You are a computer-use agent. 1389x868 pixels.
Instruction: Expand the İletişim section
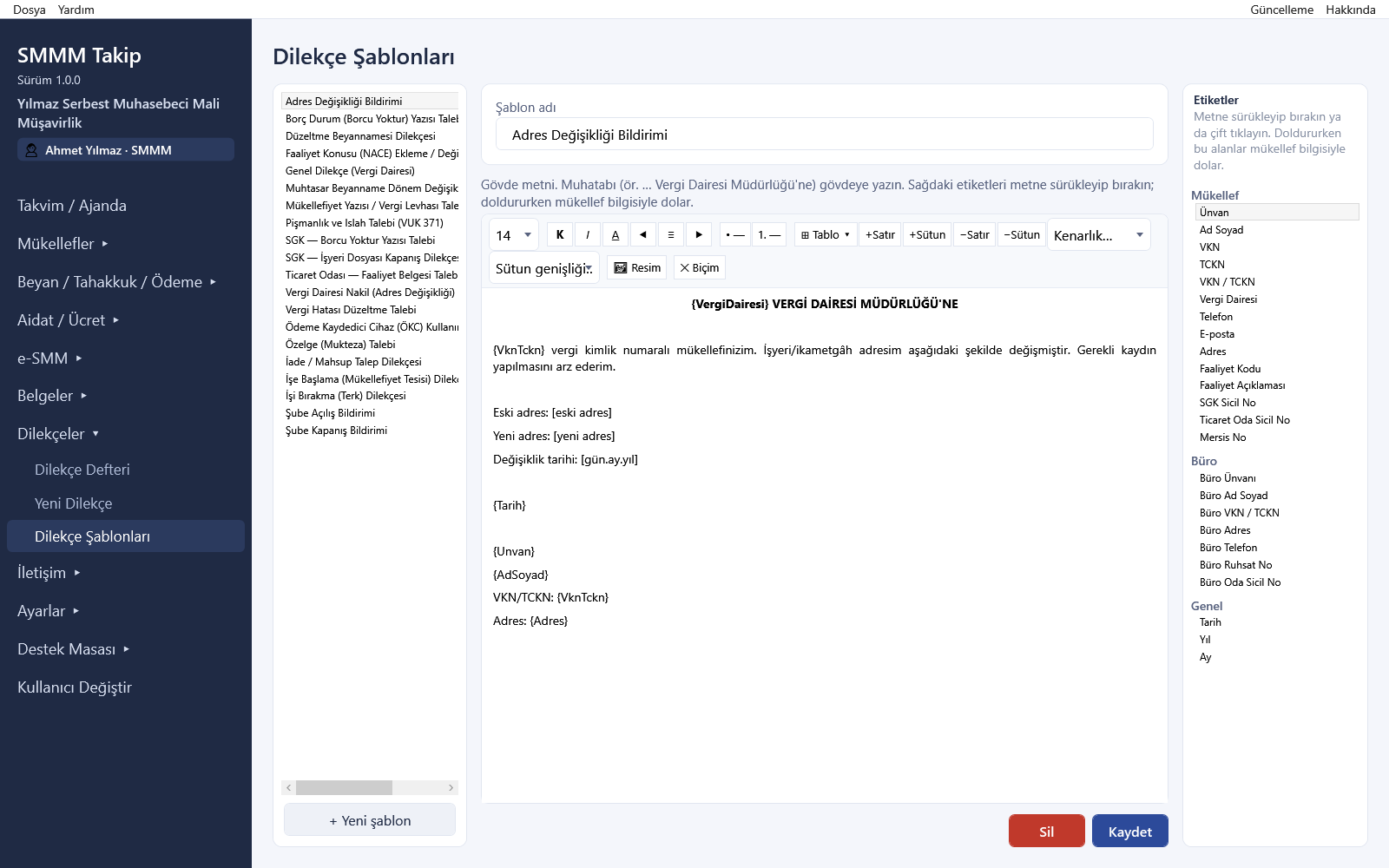tap(49, 573)
